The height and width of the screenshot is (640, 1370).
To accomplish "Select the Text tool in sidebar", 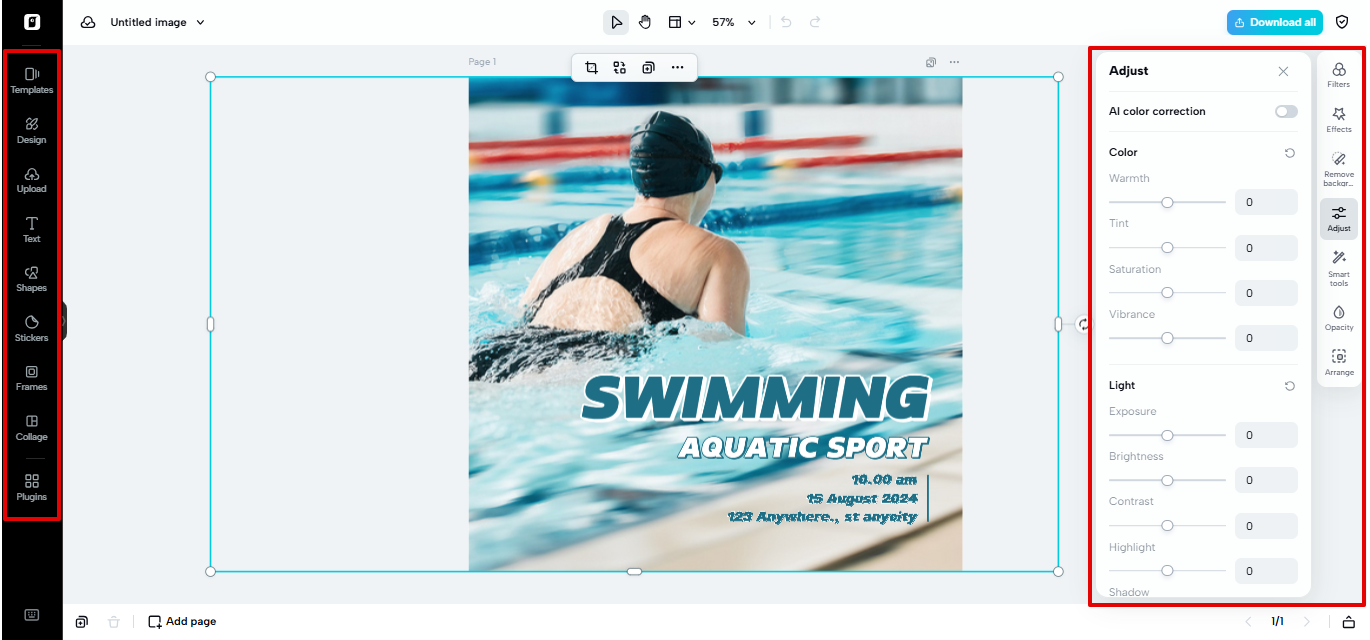I will coord(32,229).
